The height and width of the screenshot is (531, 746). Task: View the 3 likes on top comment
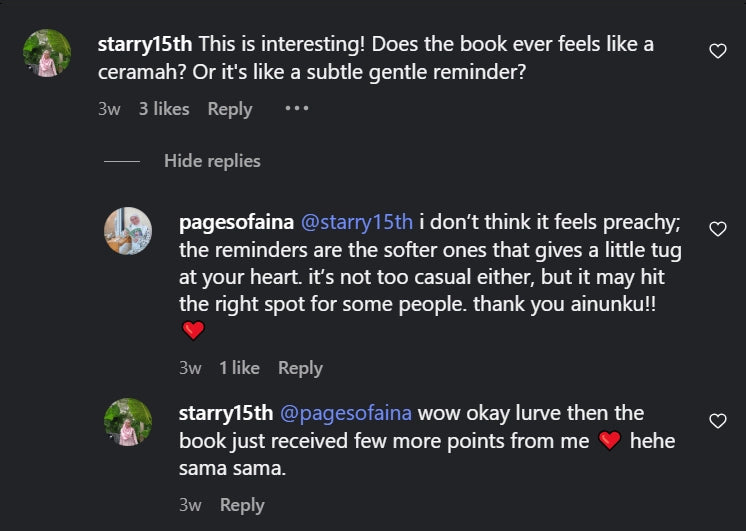(164, 109)
